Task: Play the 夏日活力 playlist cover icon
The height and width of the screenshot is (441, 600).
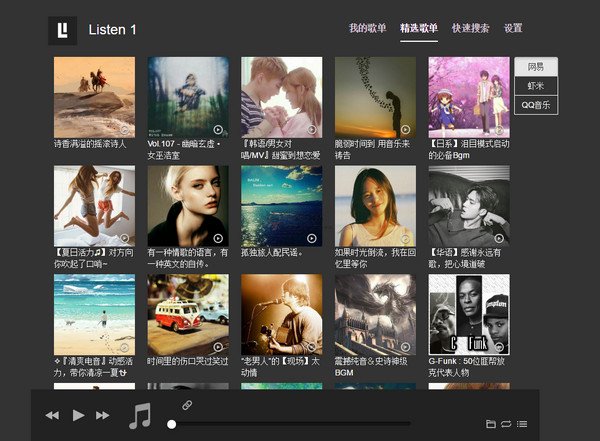Action: (124, 238)
